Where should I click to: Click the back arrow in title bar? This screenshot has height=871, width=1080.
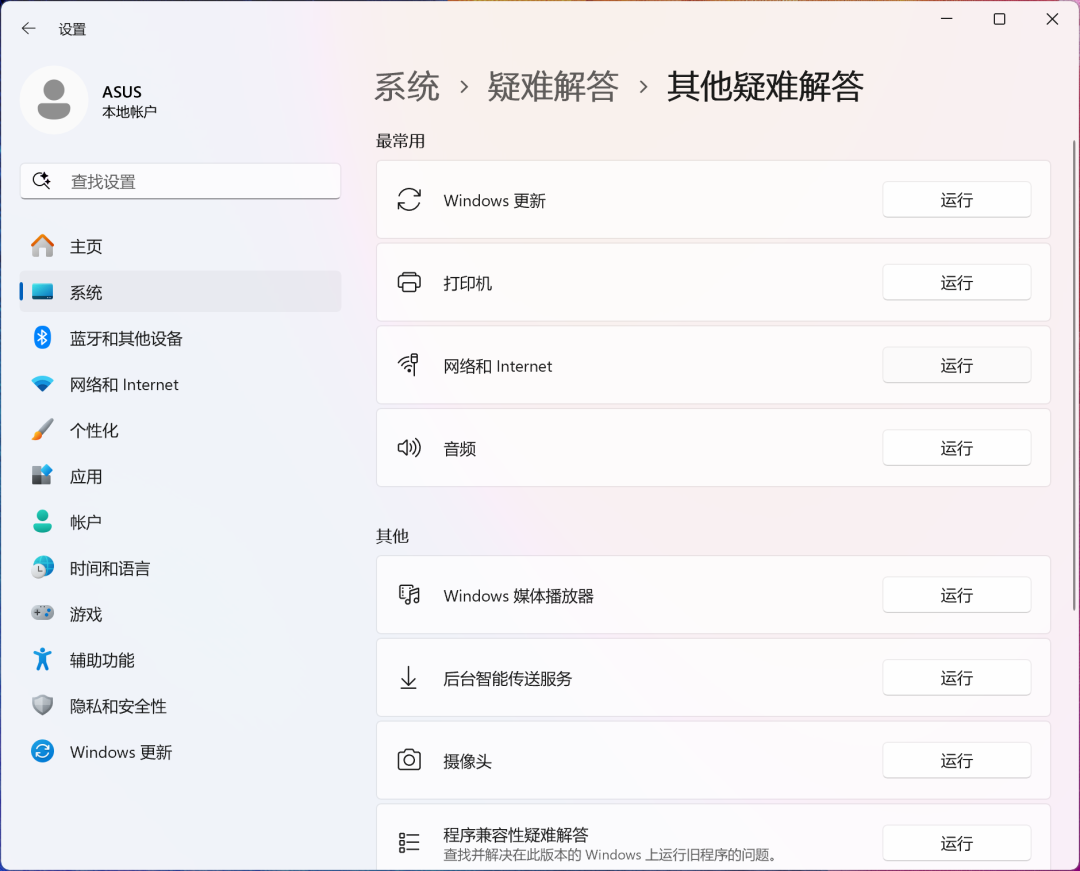pyautogui.click(x=29, y=29)
